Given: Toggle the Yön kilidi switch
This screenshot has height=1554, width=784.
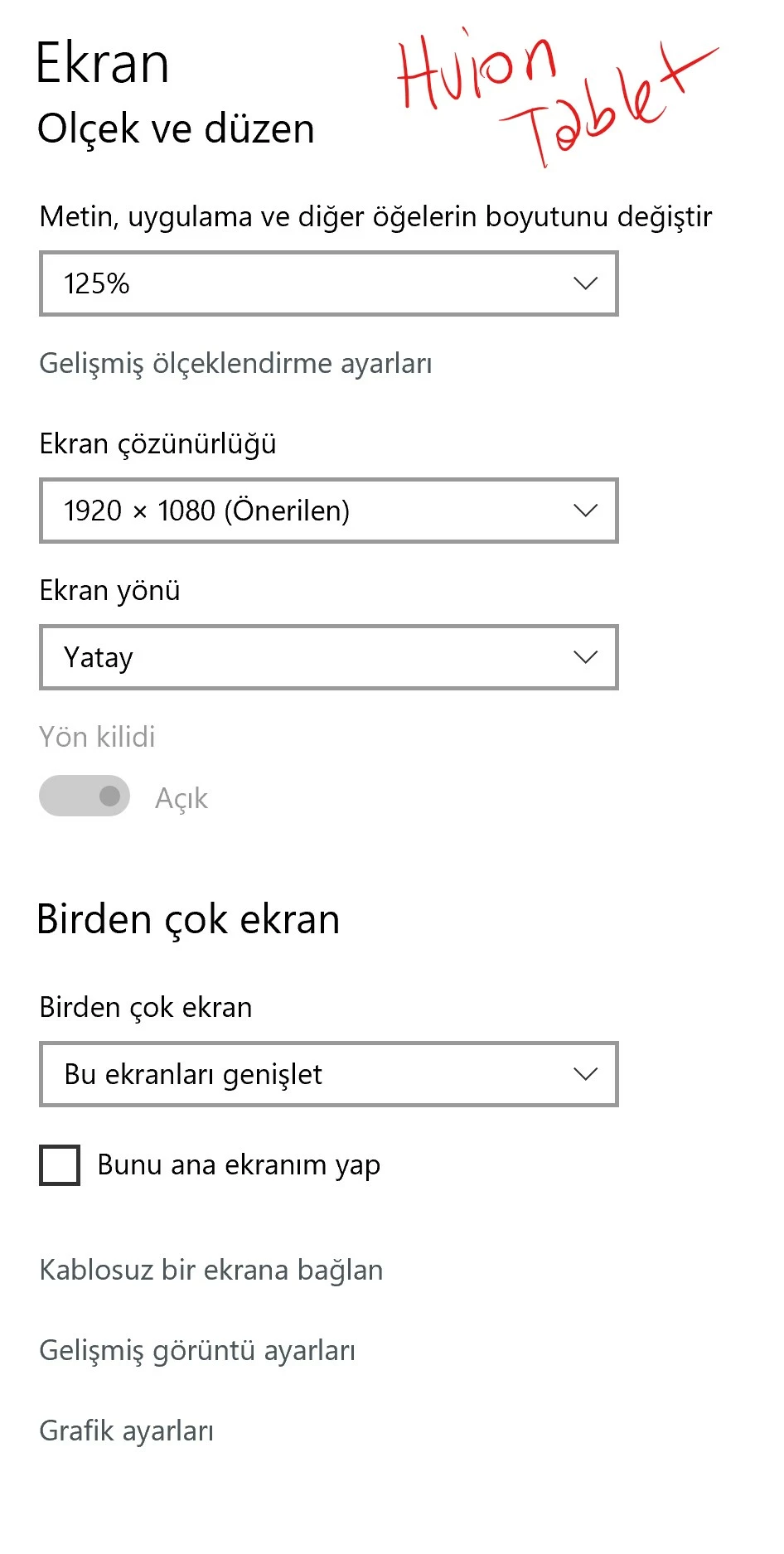Looking at the screenshot, I should [85, 796].
